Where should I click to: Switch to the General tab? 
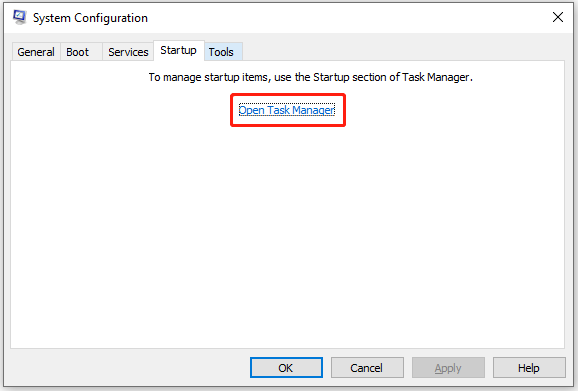(36, 52)
